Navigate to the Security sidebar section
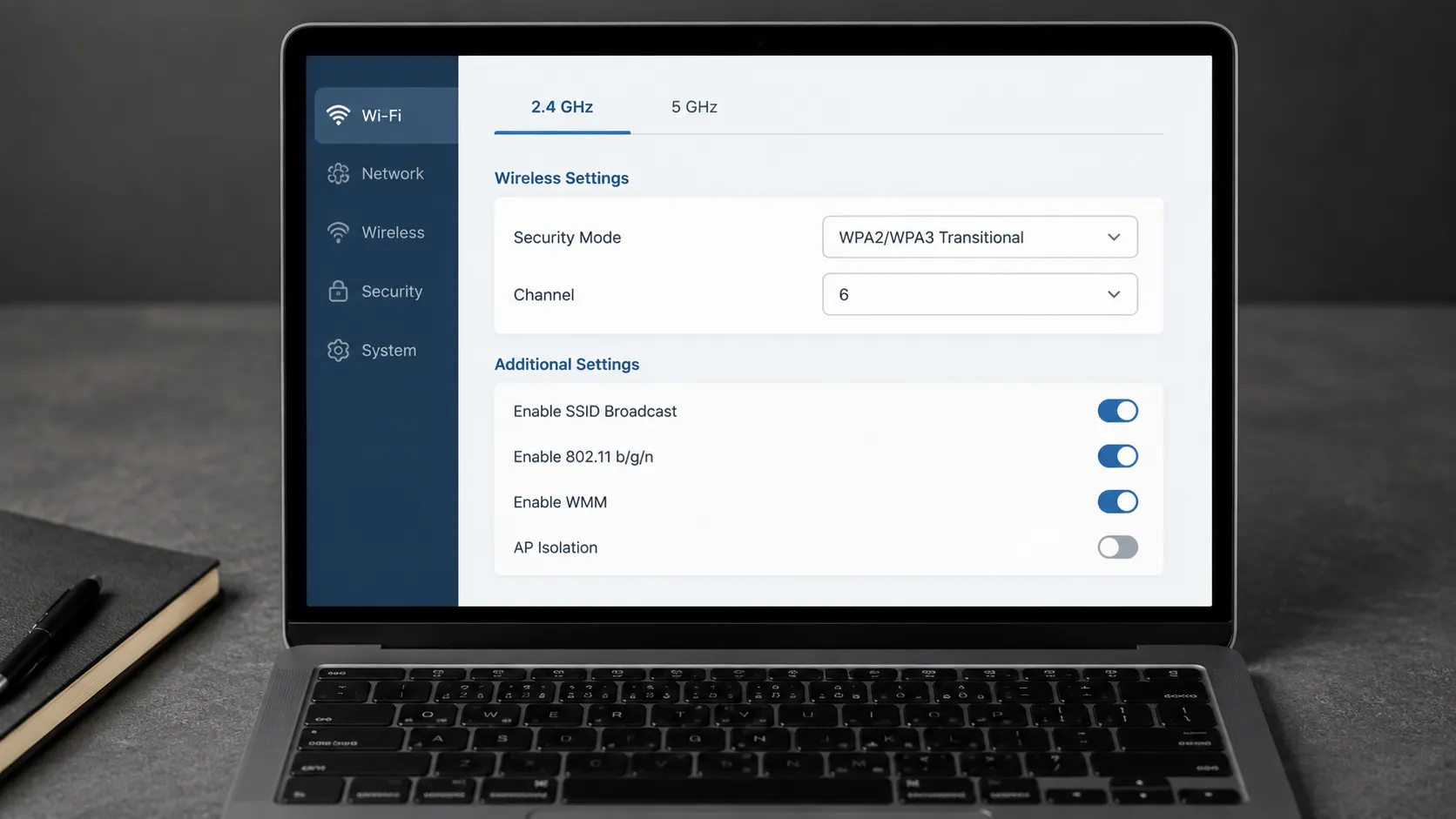Image resolution: width=1456 pixels, height=819 pixels. tap(386, 291)
